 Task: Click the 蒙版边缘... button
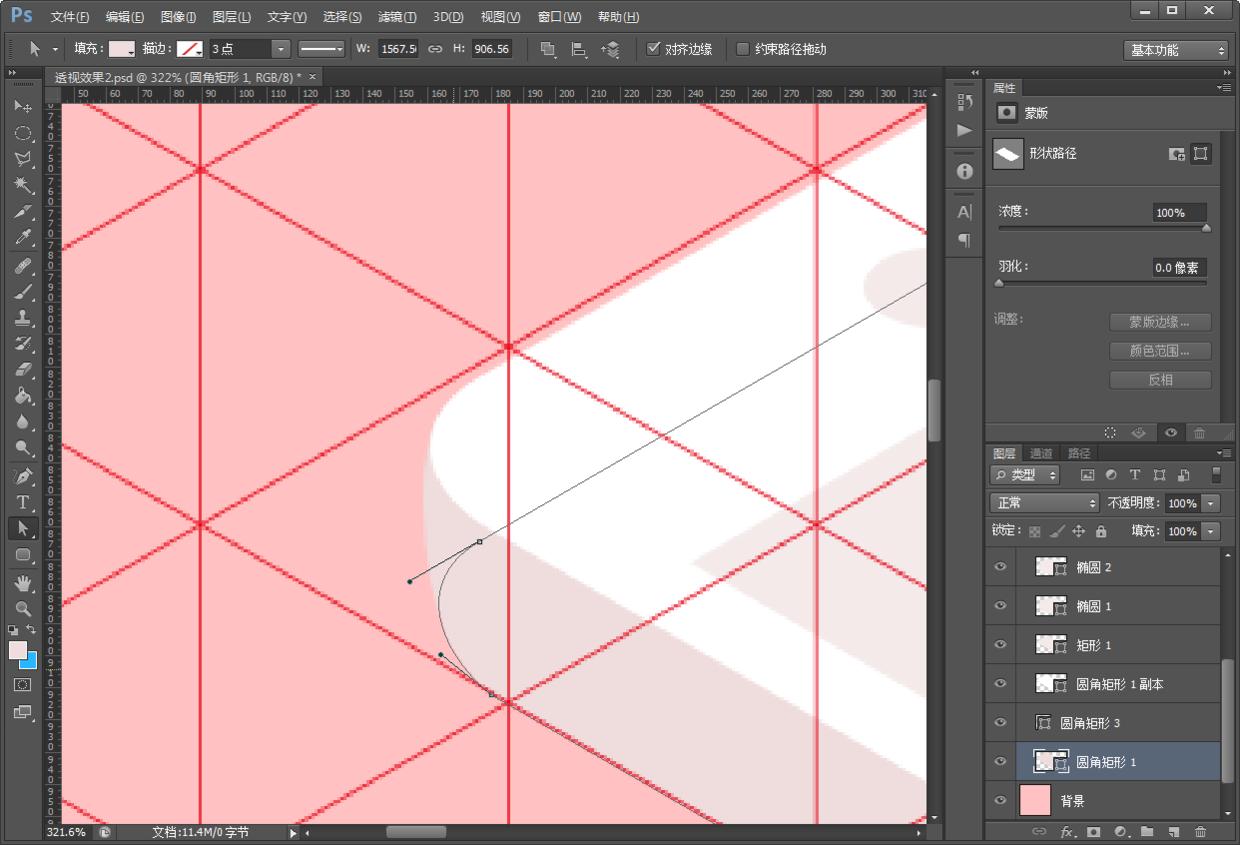click(1160, 322)
